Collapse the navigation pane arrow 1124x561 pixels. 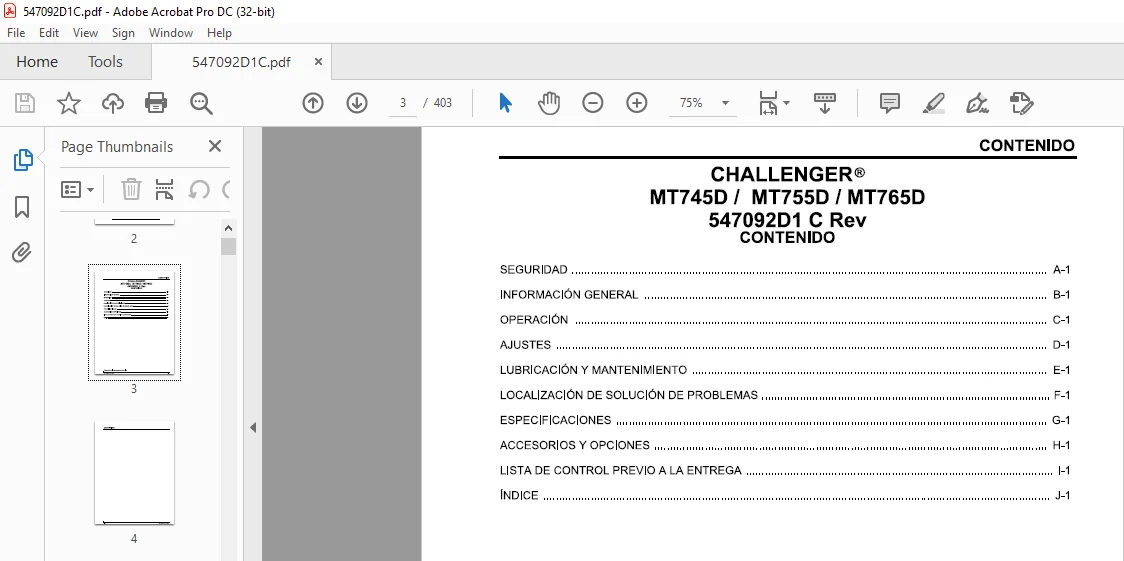[252, 428]
